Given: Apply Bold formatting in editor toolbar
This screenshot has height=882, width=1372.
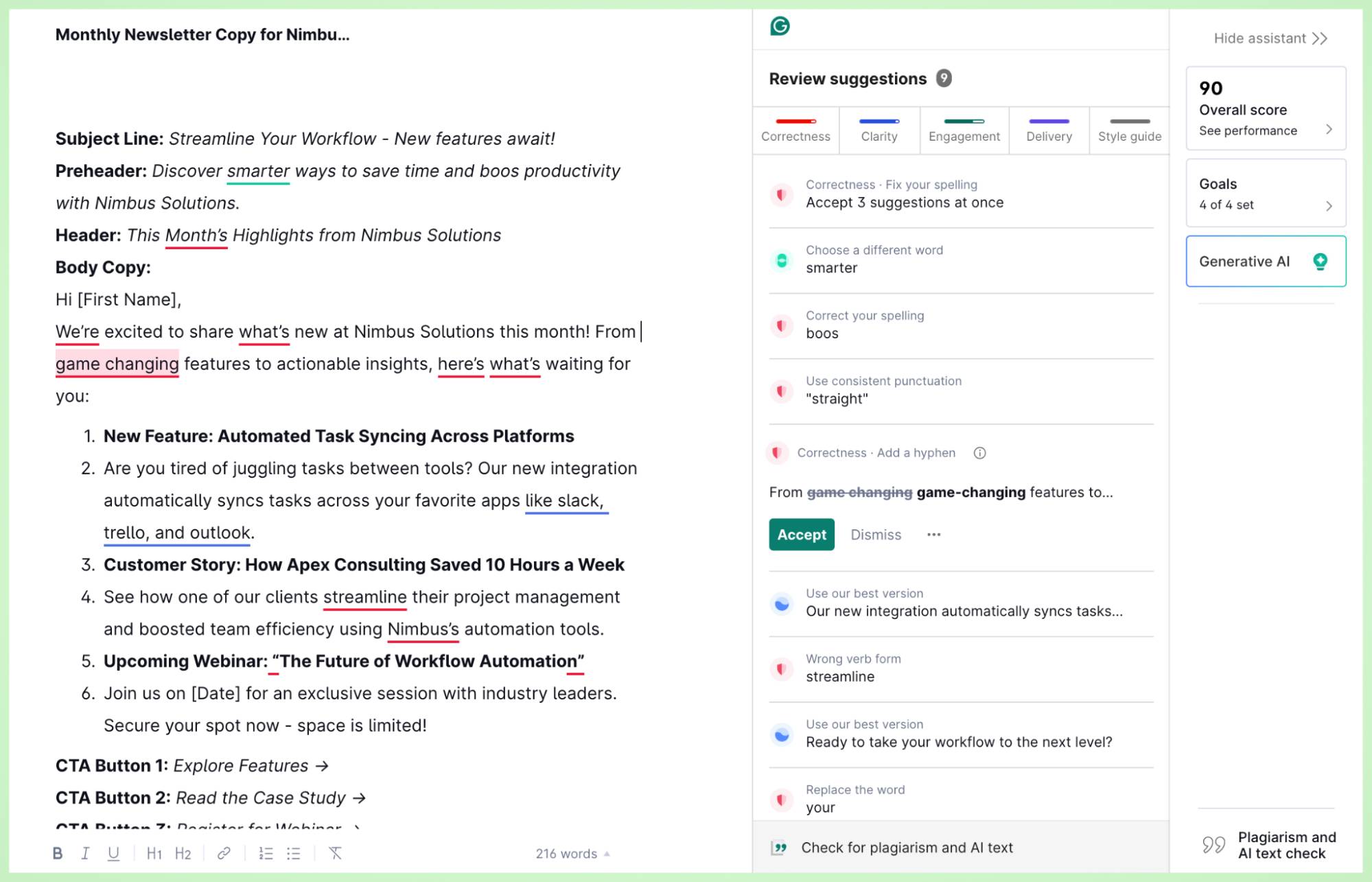Looking at the screenshot, I should 58,853.
